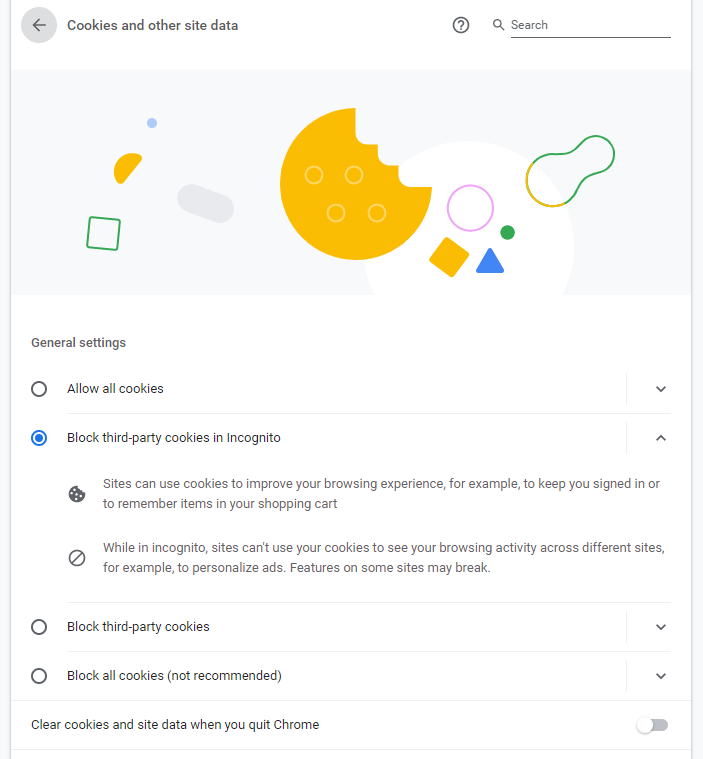Click the blocked circle icon beside incognito text

(77, 558)
